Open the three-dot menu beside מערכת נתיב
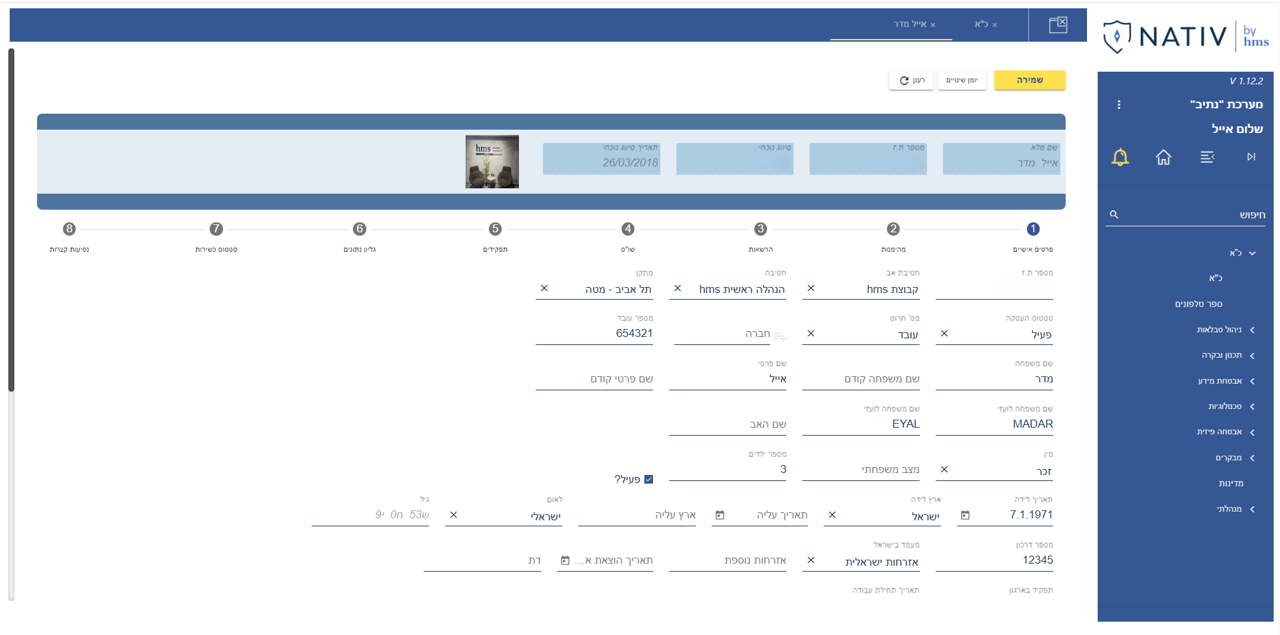1280x635 pixels. 1119,105
